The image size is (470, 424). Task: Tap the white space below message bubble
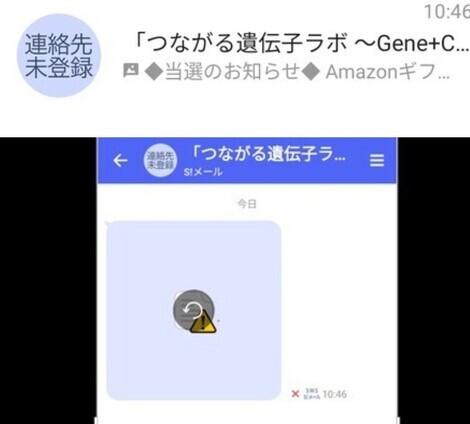[247, 412]
